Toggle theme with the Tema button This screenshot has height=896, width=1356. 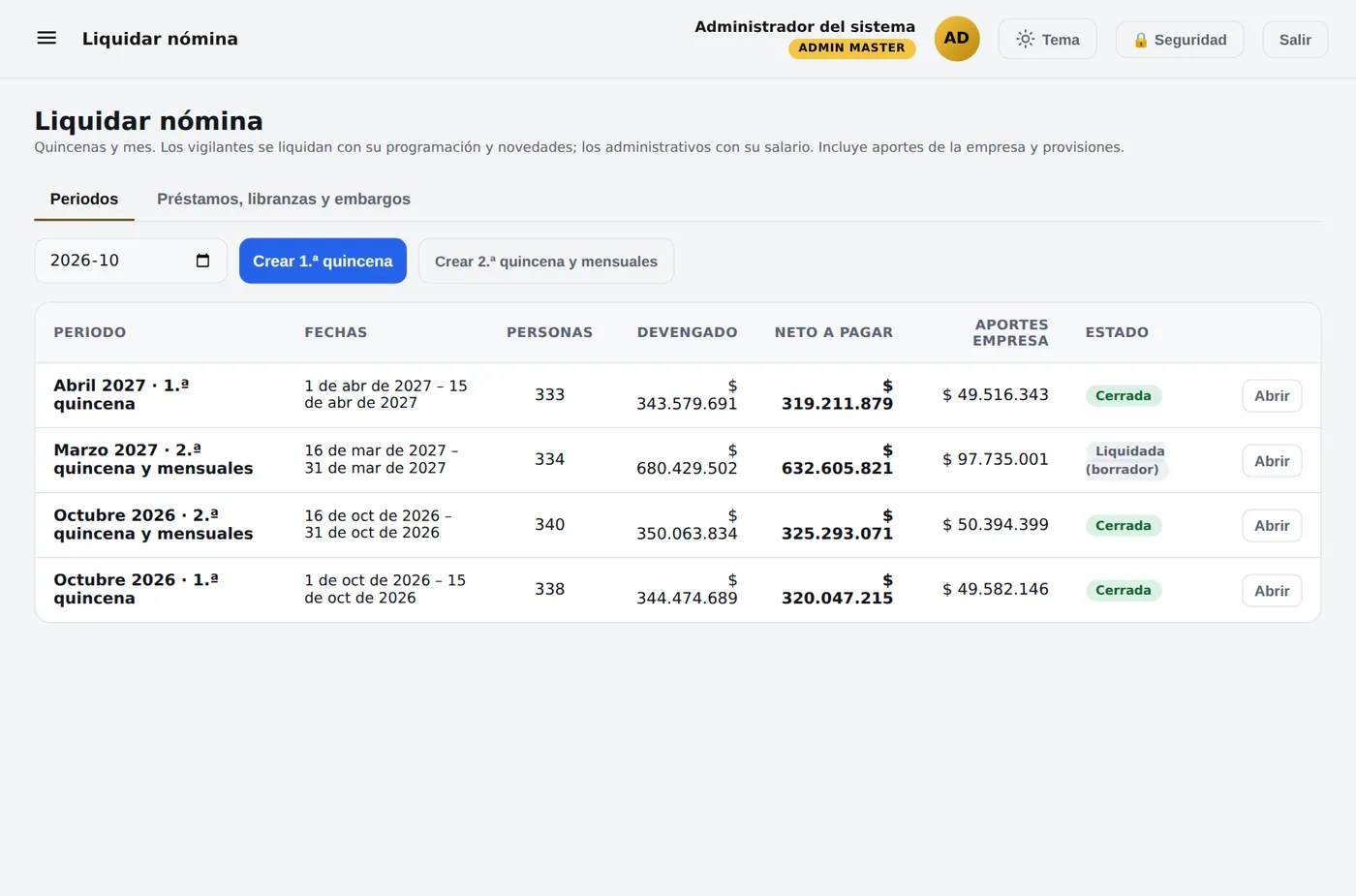point(1048,40)
